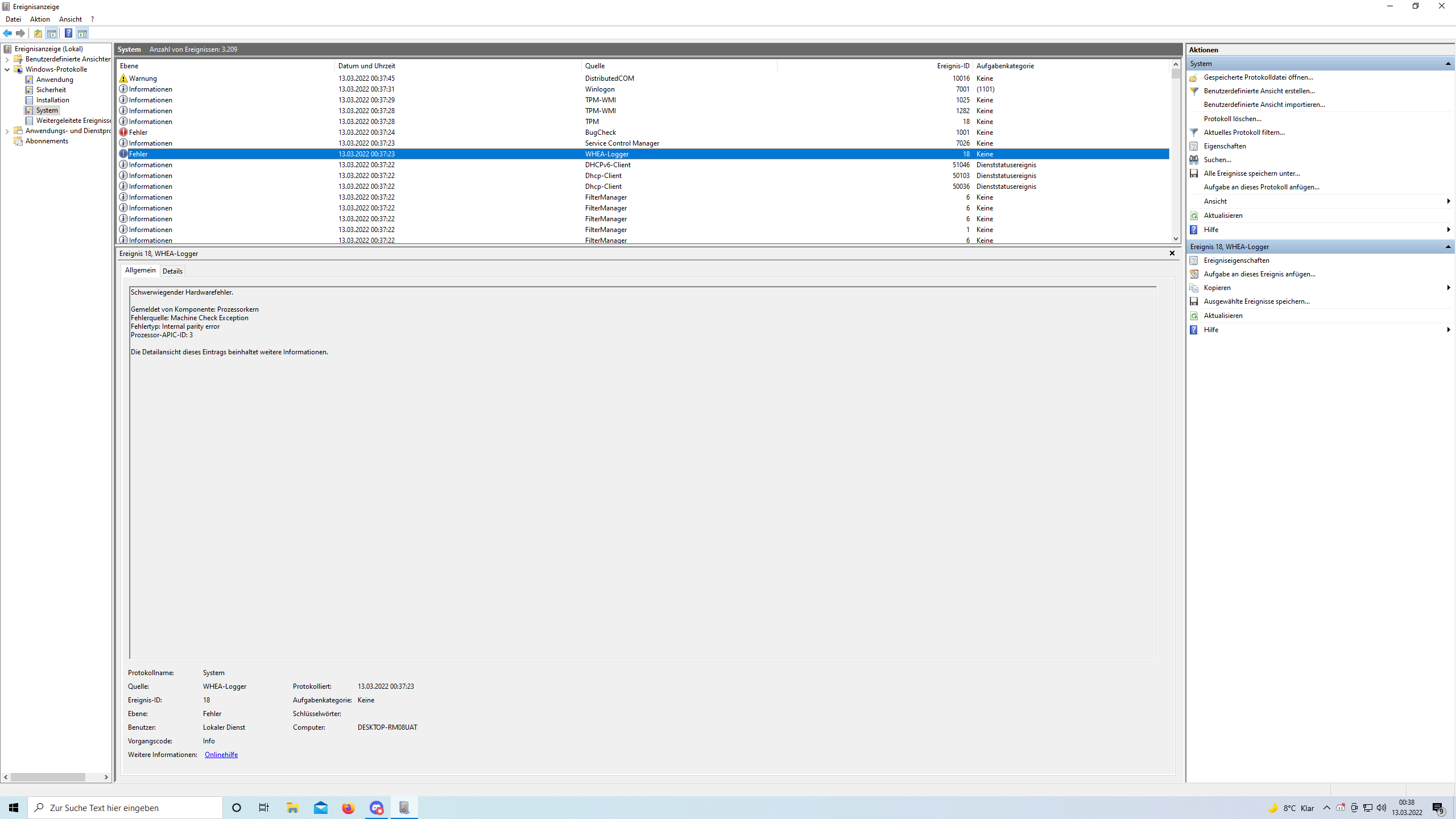Open Firefox from the taskbar

[x=348, y=808]
